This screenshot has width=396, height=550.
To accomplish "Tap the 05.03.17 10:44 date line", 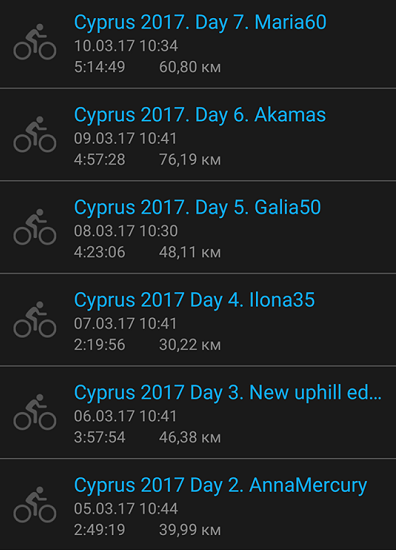I will 126,509.
